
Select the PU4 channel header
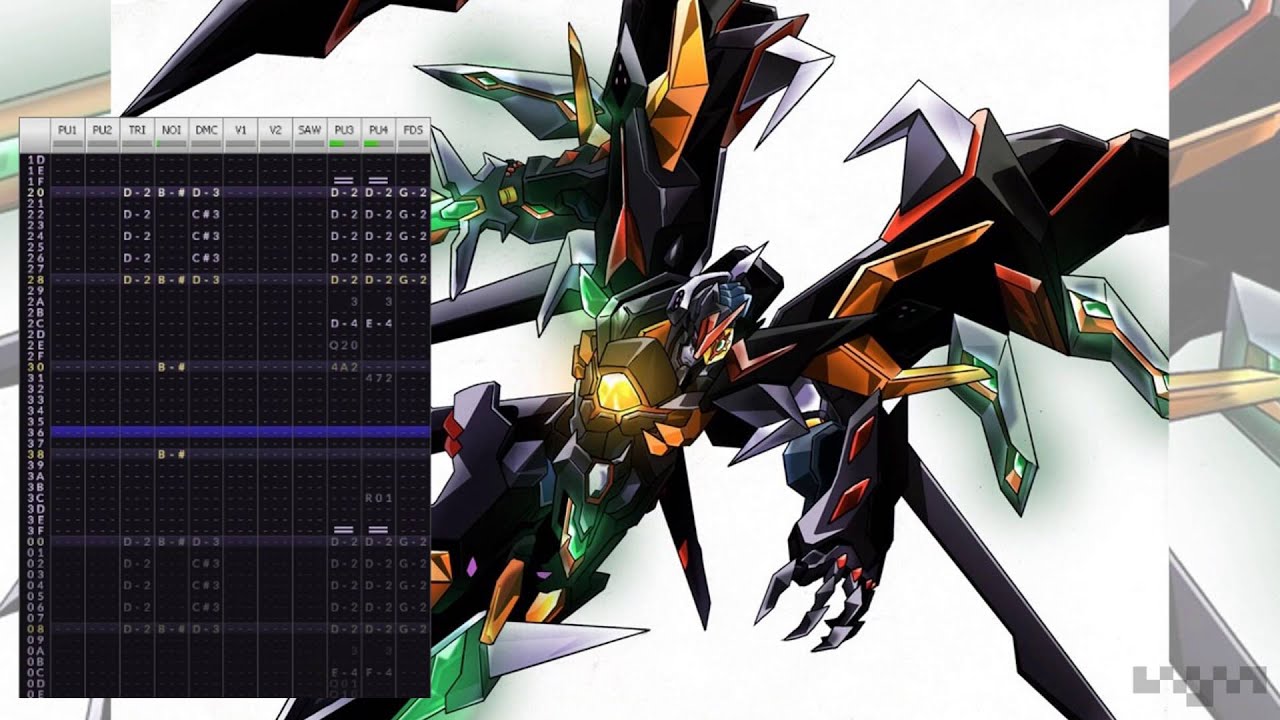pos(378,135)
